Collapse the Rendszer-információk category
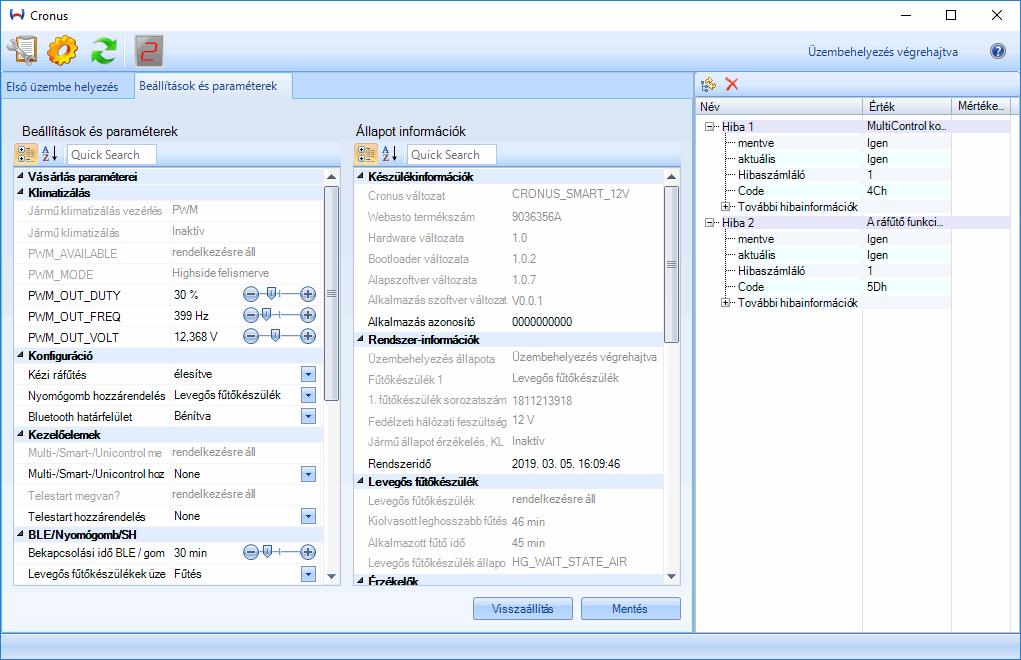The image size is (1021, 660). pyautogui.click(x=360, y=339)
